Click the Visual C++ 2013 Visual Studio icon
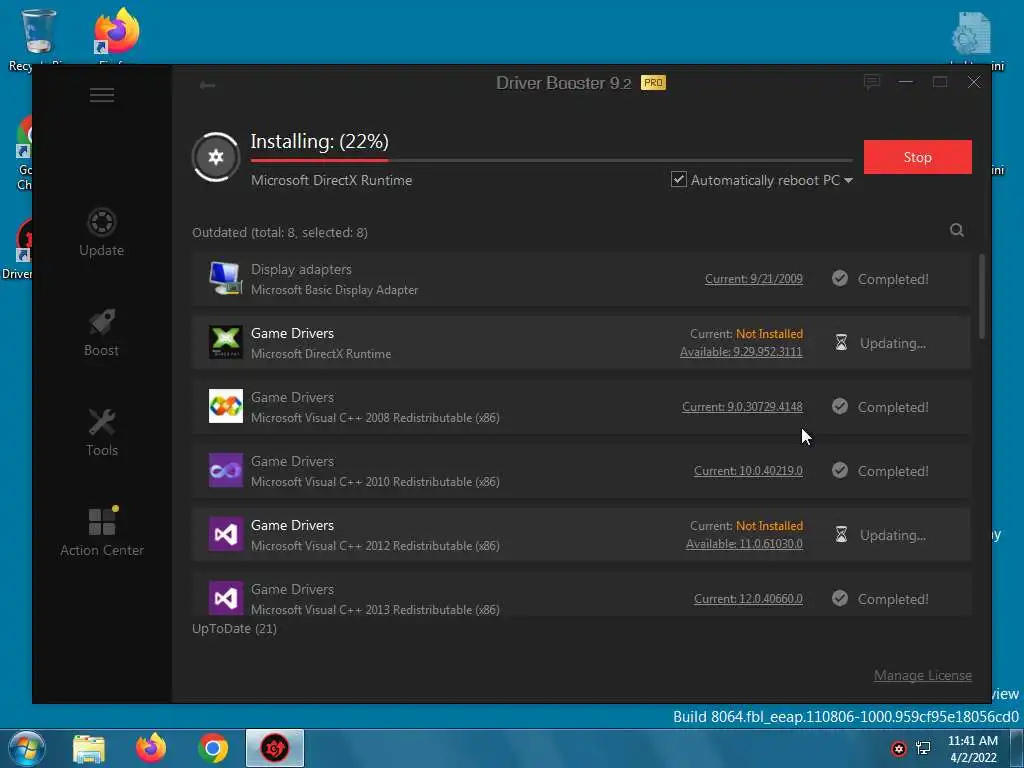Screen dimensions: 1024x768 click(x=225, y=598)
